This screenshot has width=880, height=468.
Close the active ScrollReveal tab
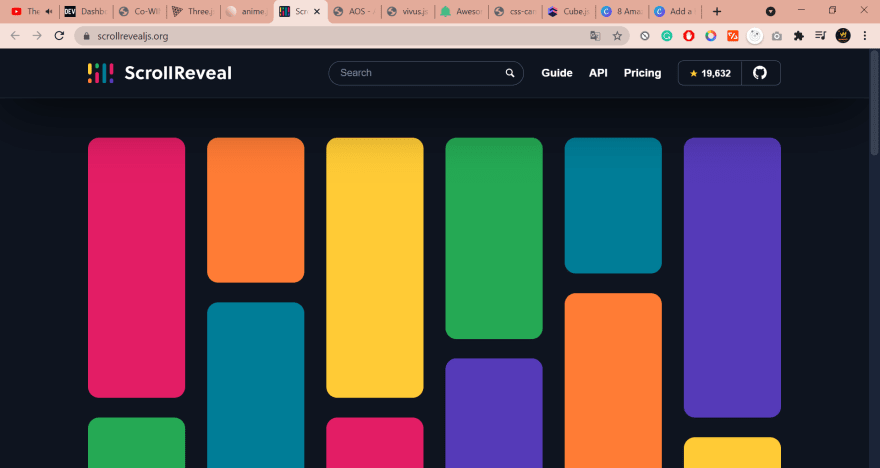pos(317,11)
